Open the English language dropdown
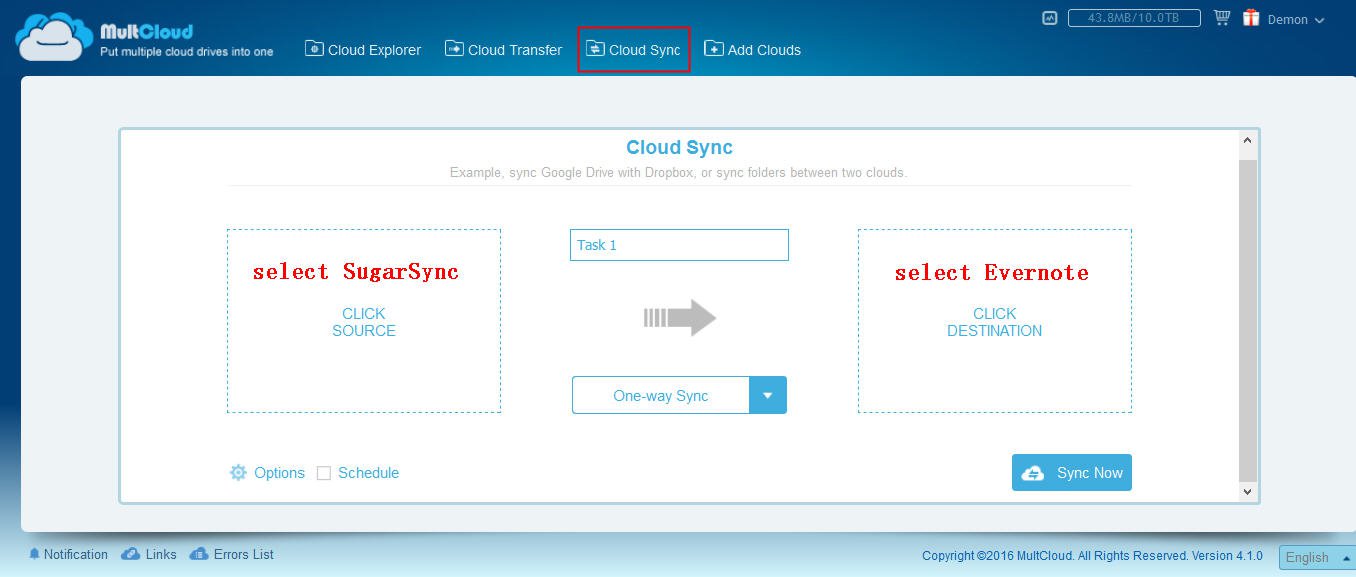This screenshot has height=577, width=1356. click(x=1316, y=557)
